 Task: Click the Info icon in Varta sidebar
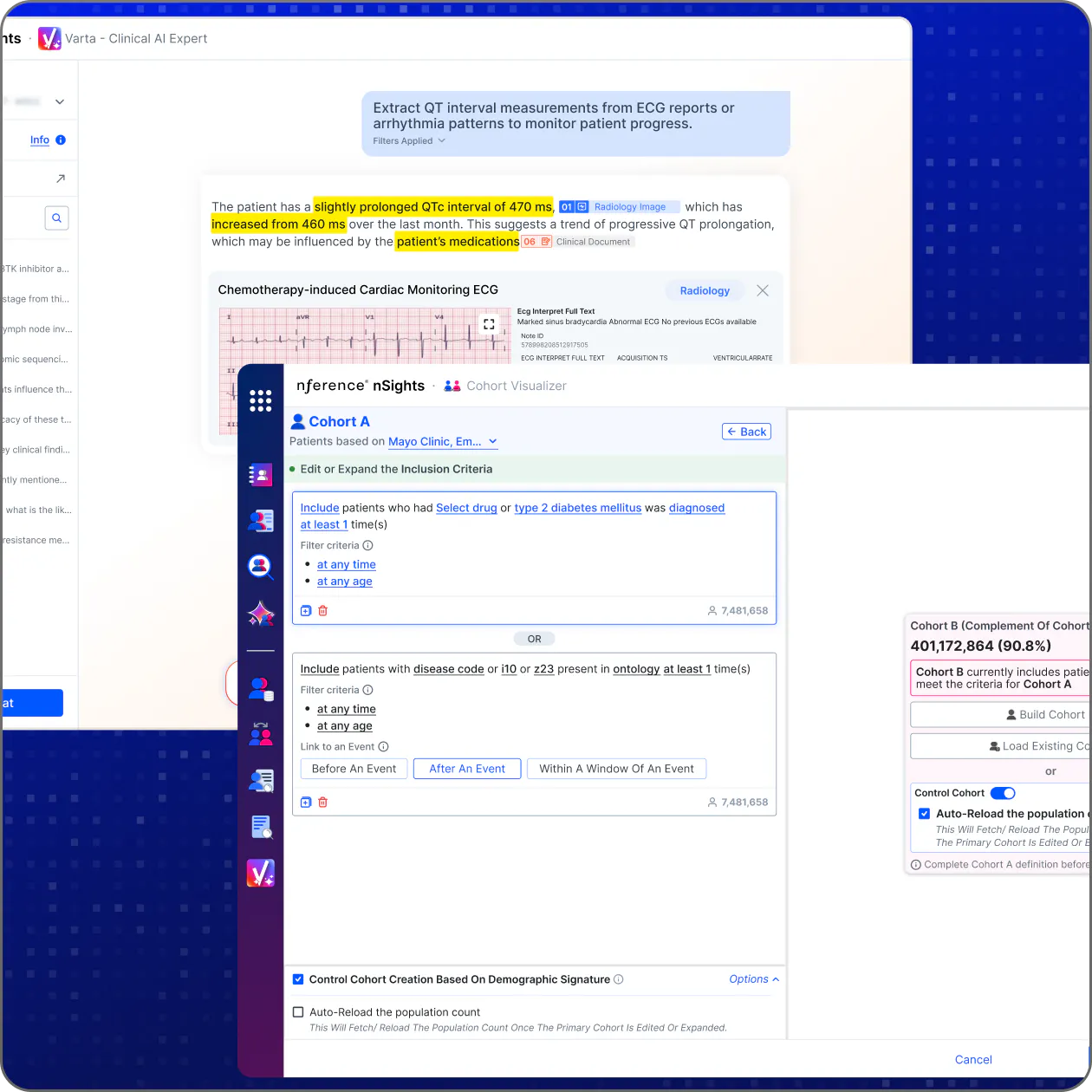click(61, 140)
